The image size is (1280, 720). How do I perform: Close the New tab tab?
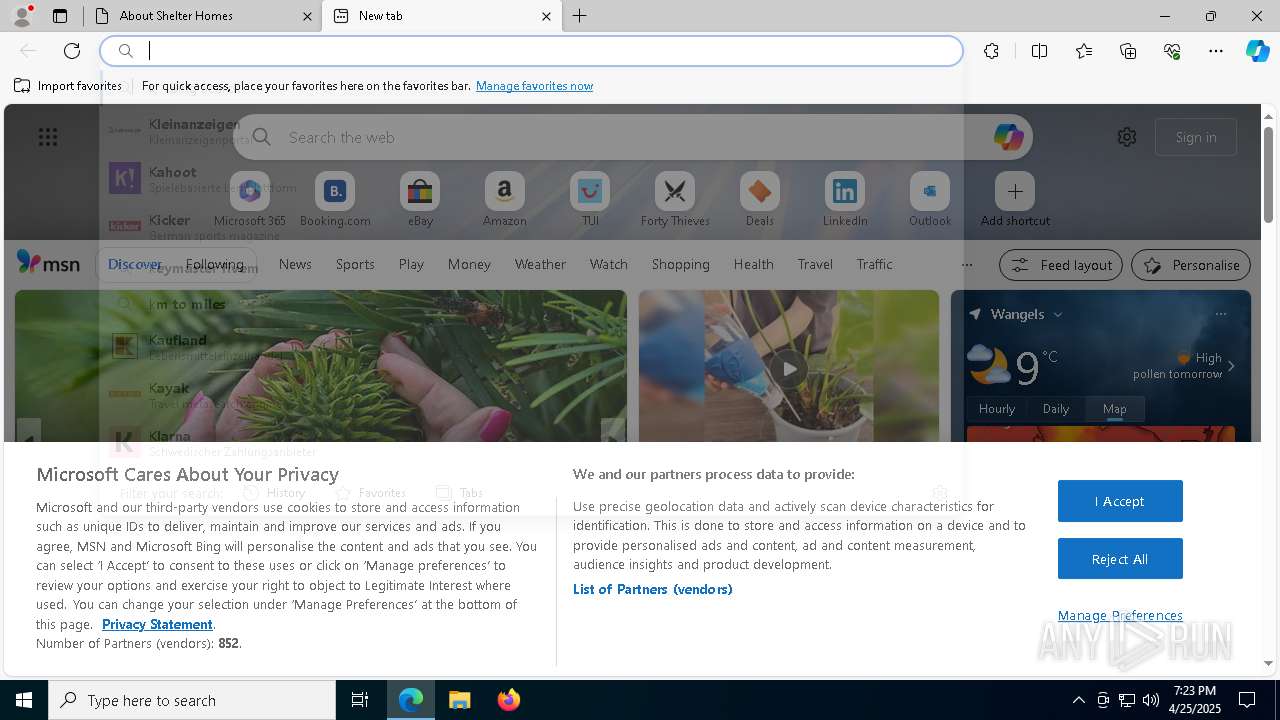tap(546, 16)
